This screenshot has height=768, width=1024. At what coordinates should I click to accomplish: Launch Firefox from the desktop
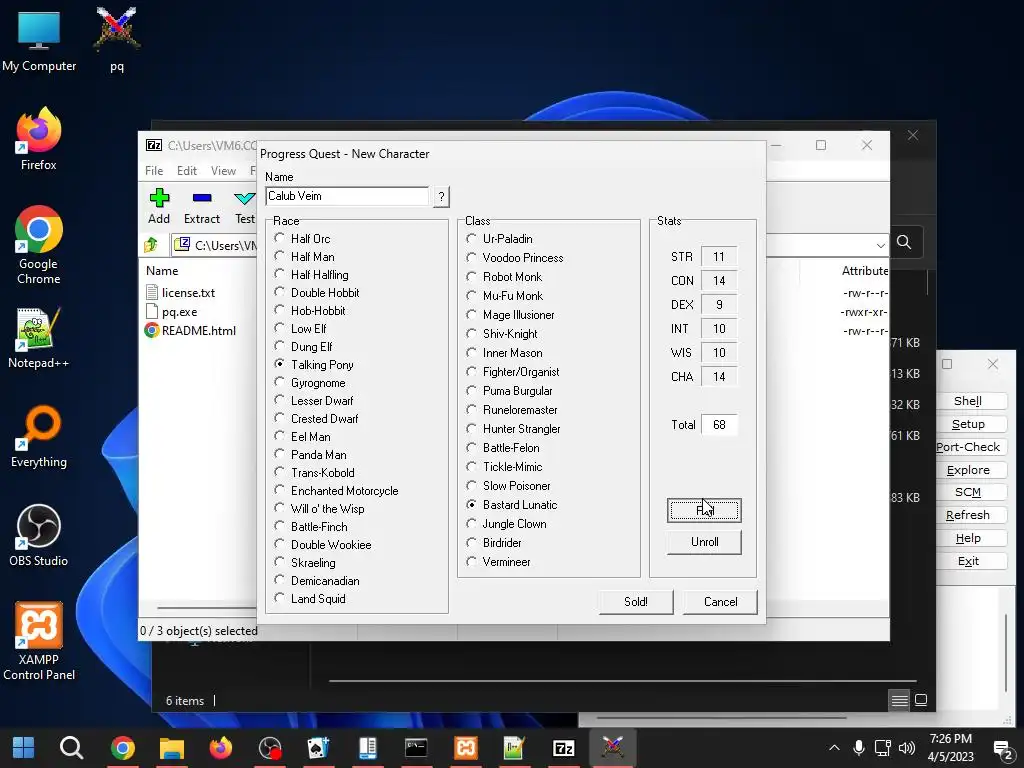click(39, 138)
